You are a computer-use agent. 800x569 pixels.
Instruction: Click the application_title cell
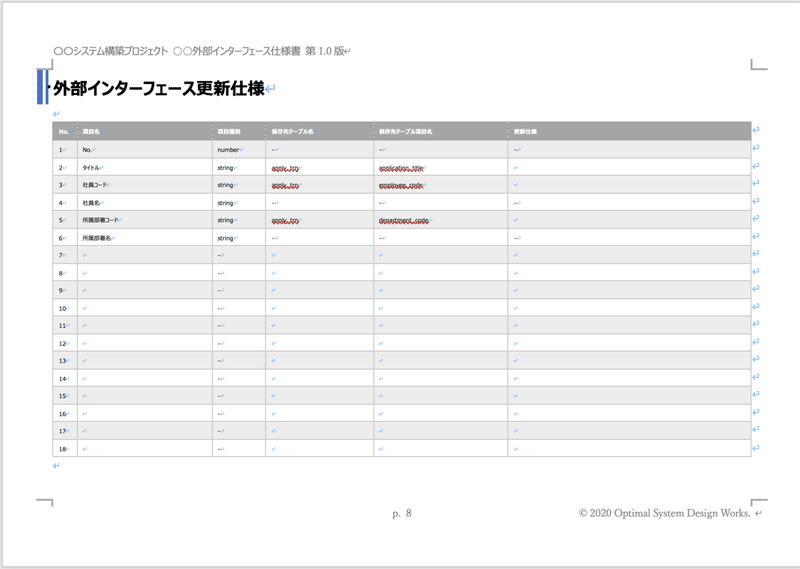(x=440, y=167)
